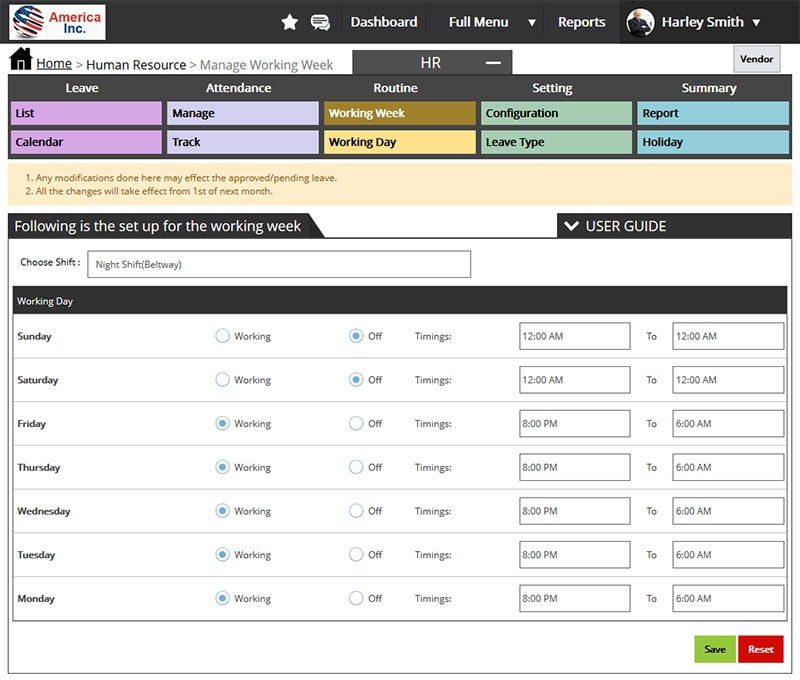Open the Full Menu item
Screen dimensions: 800x680
[479, 22]
